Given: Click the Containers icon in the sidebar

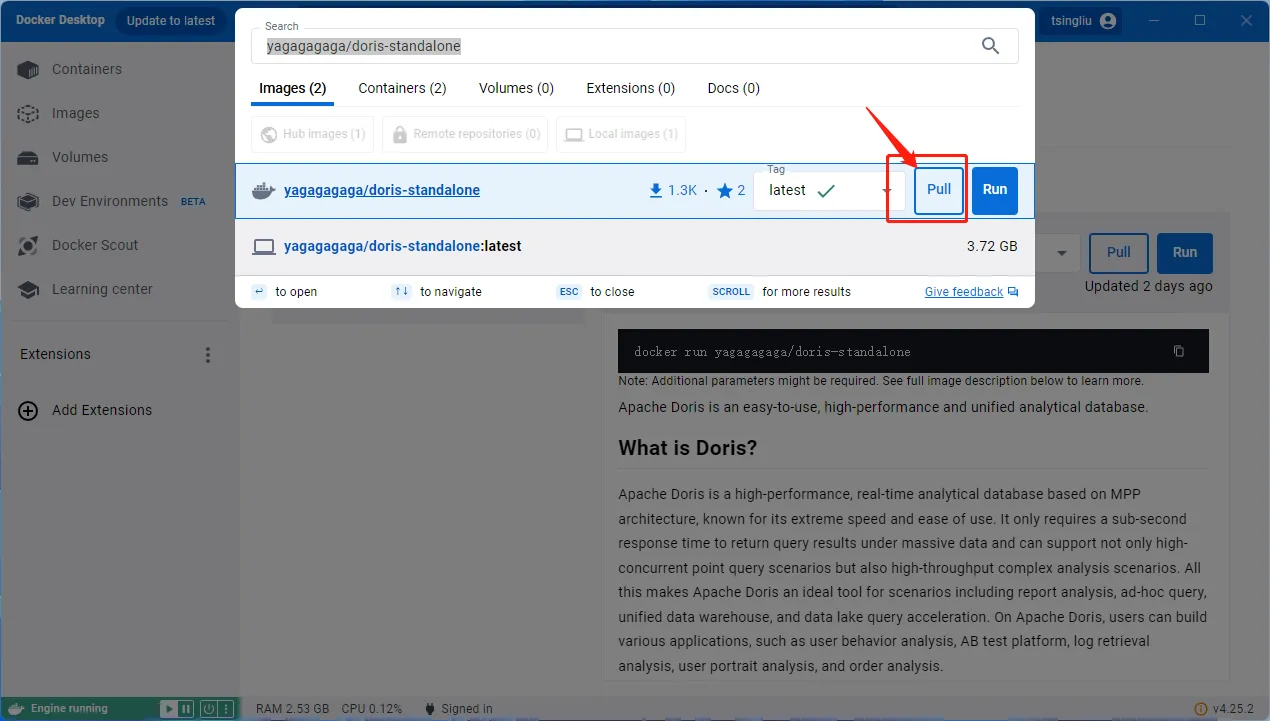Looking at the screenshot, I should click(28, 70).
